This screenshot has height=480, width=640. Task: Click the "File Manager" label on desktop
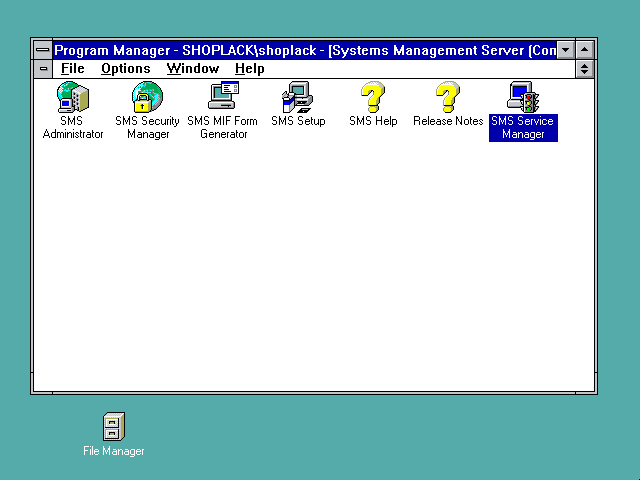(114, 451)
